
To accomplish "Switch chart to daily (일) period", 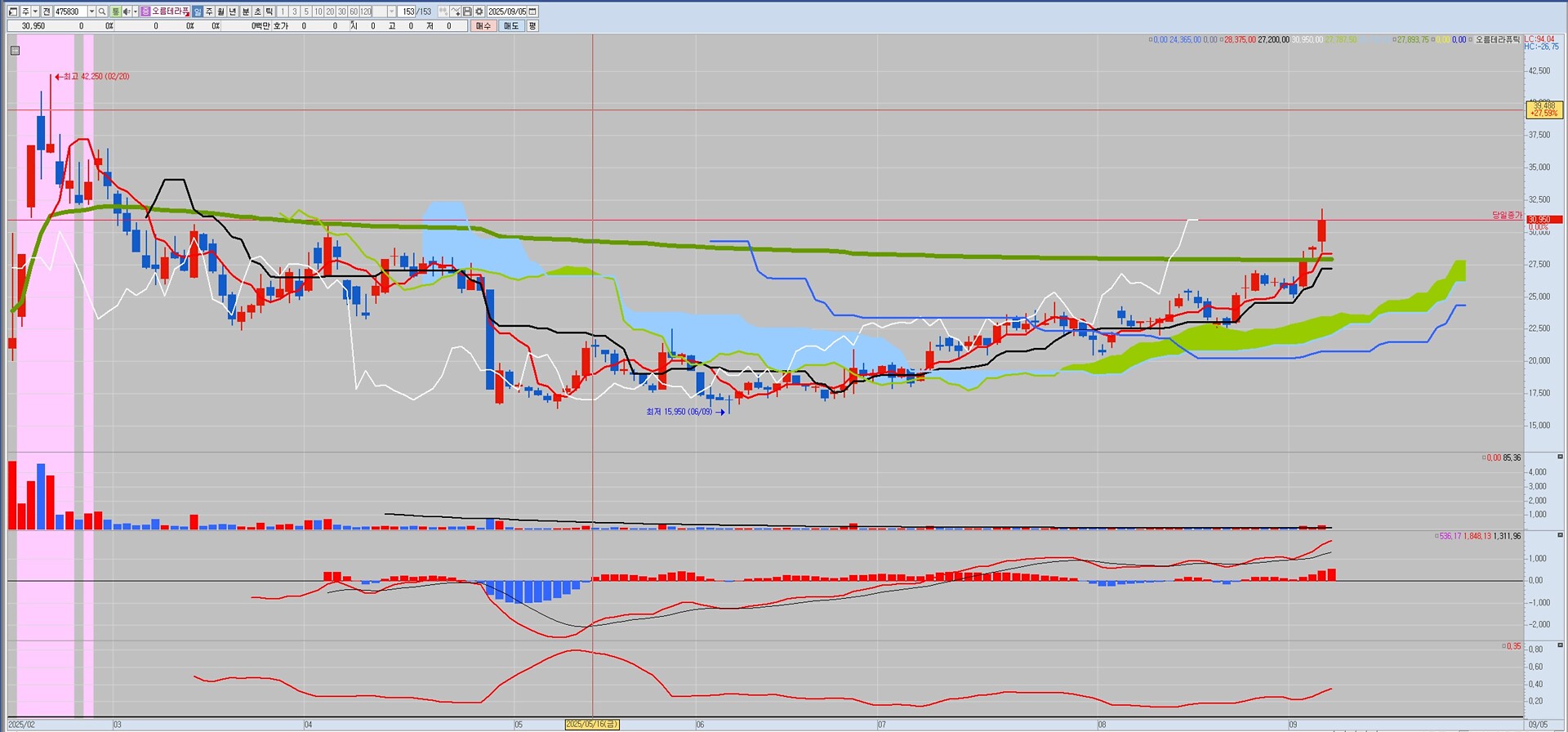I will point(198,11).
